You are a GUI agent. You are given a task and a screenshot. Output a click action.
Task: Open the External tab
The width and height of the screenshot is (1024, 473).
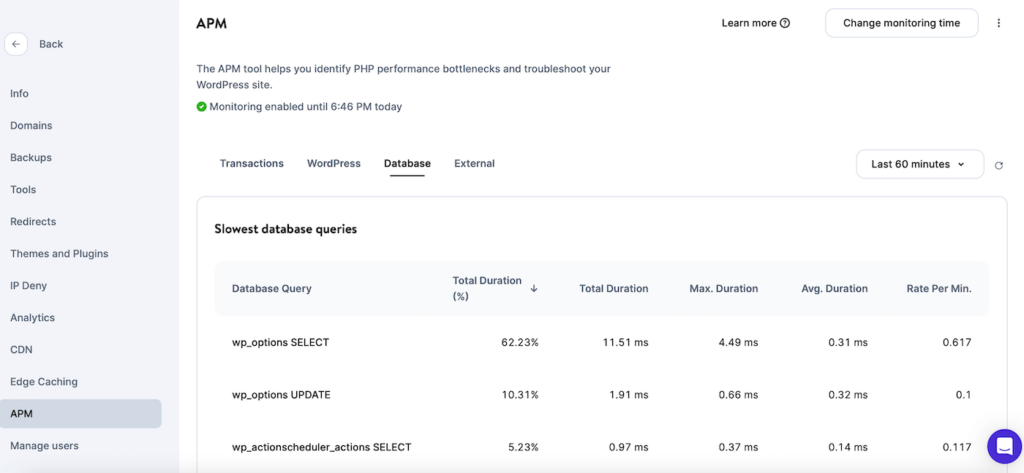[x=474, y=163]
